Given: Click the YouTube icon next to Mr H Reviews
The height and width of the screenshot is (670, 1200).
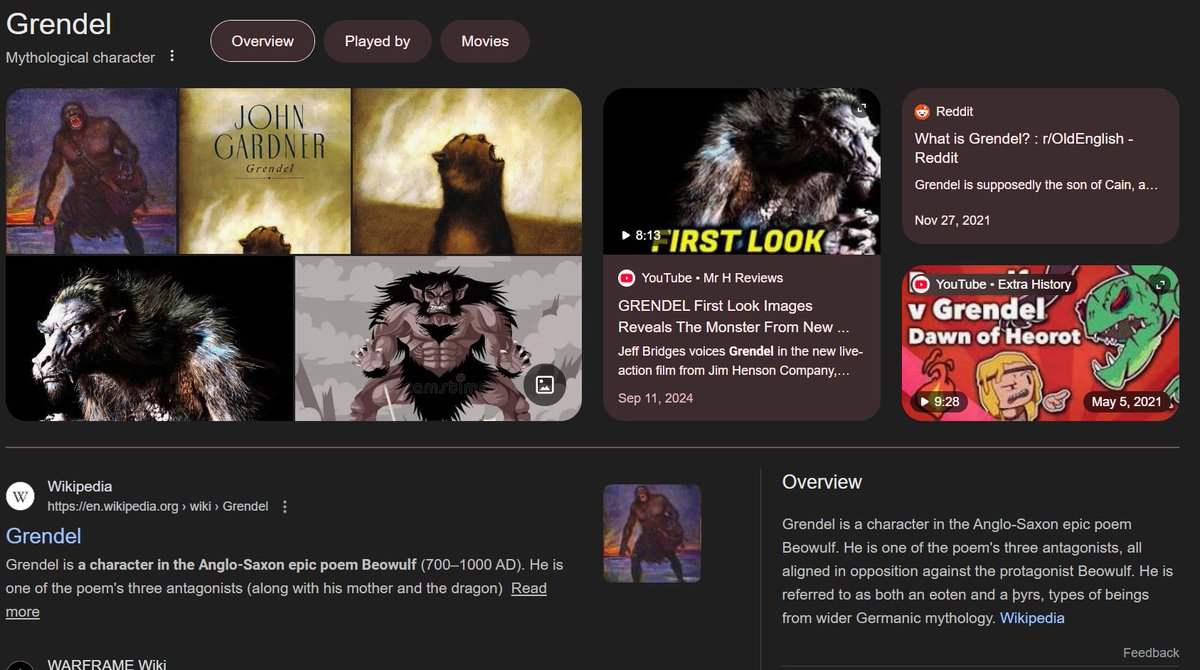Looking at the screenshot, I should (x=627, y=278).
